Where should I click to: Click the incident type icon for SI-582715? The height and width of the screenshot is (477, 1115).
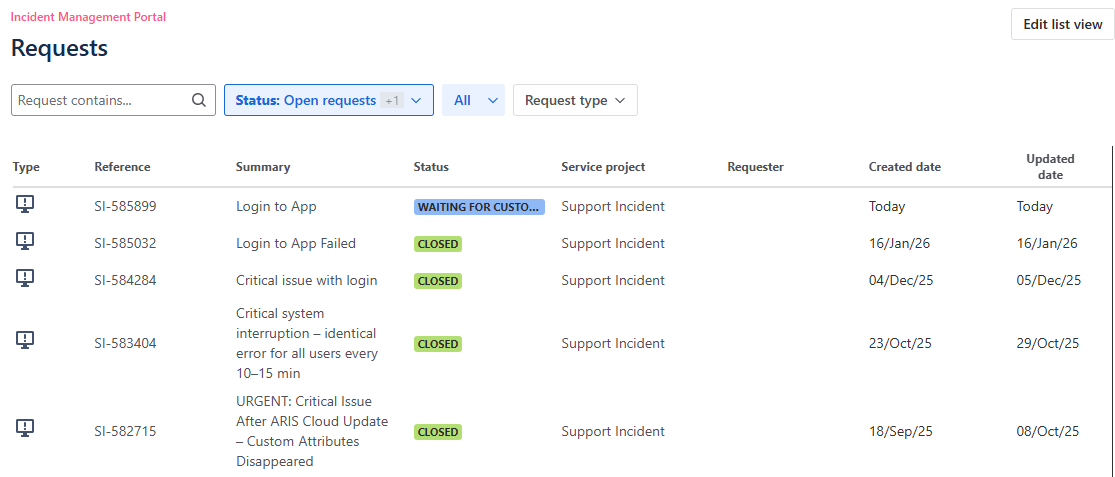tap(26, 430)
